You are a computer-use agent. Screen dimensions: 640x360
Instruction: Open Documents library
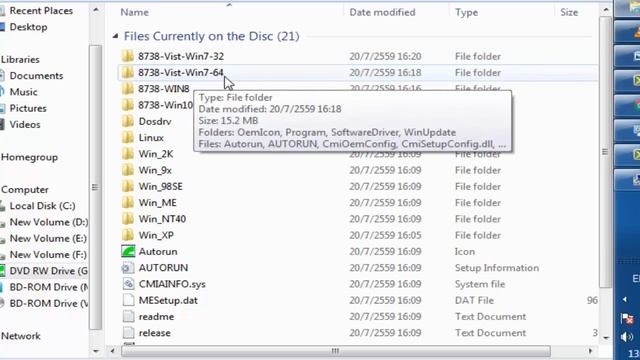36,76
